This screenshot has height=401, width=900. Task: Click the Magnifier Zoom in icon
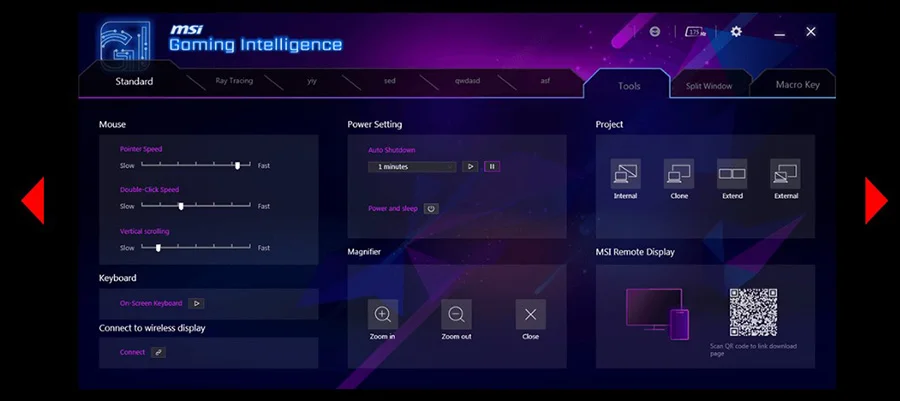pyautogui.click(x=382, y=314)
